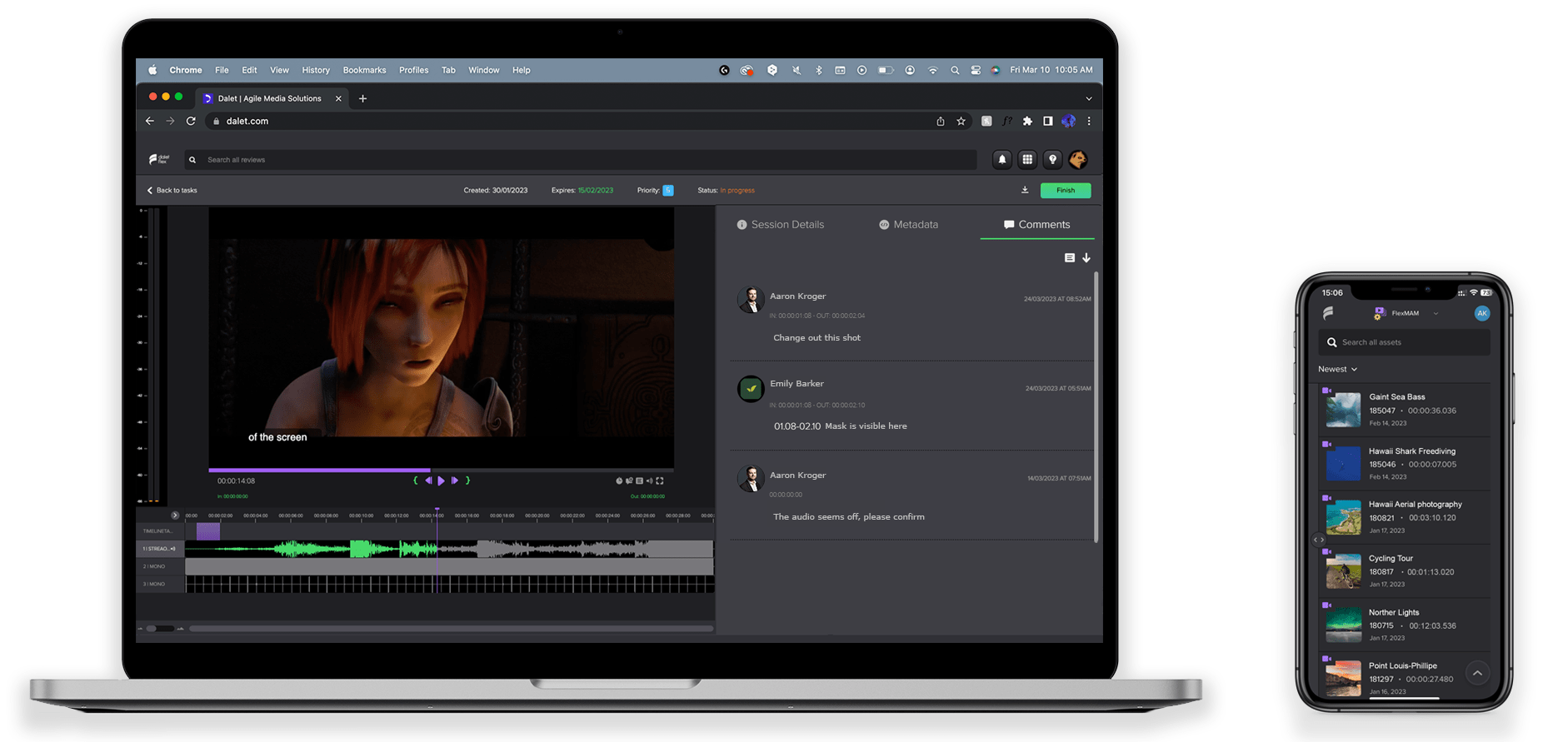Toggle the captions icon in player controls
Viewport: 1568px width, 742px height.
[x=639, y=481]
